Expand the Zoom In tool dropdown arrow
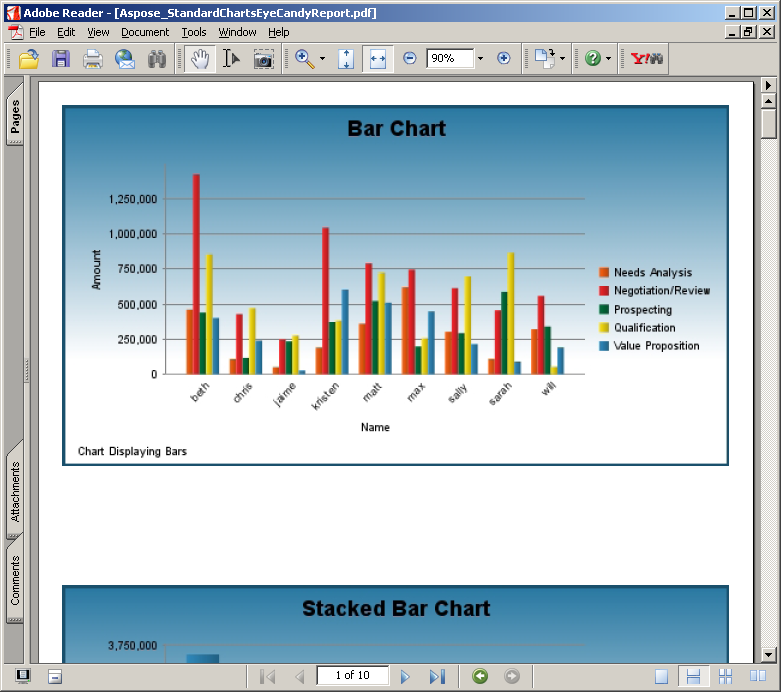Screen dimensions: 781x692 coord(322,59)
